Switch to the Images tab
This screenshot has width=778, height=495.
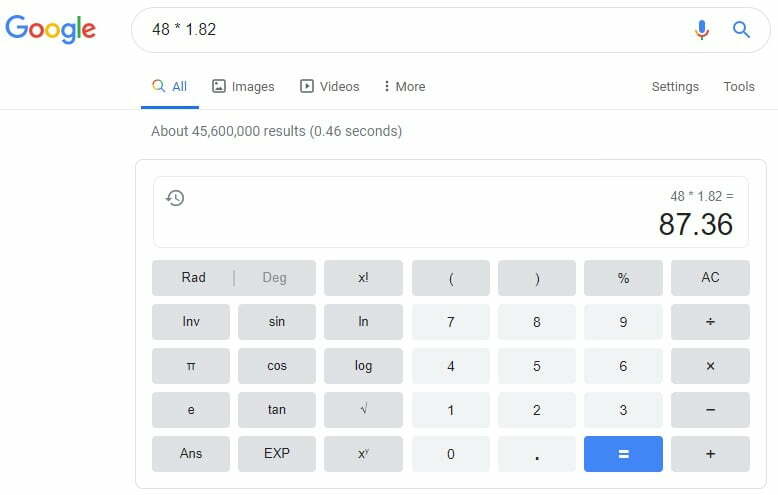(243, 86)
